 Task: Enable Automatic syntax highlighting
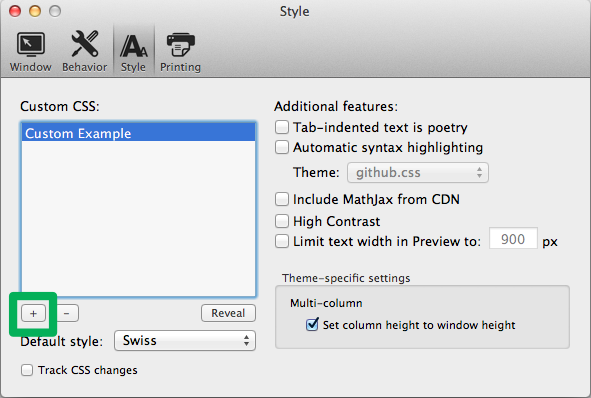[282, 147]
